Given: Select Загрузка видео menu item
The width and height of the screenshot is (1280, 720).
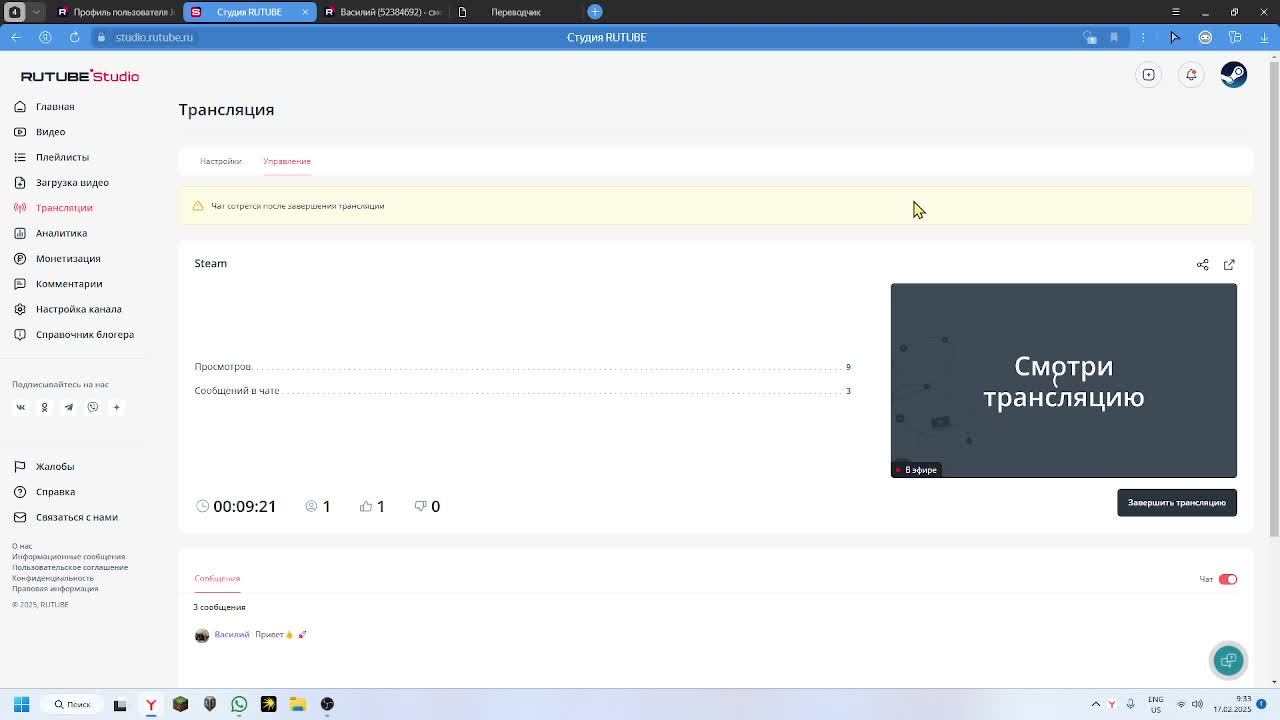Looking at the screenshot, I should click(62, 182).
